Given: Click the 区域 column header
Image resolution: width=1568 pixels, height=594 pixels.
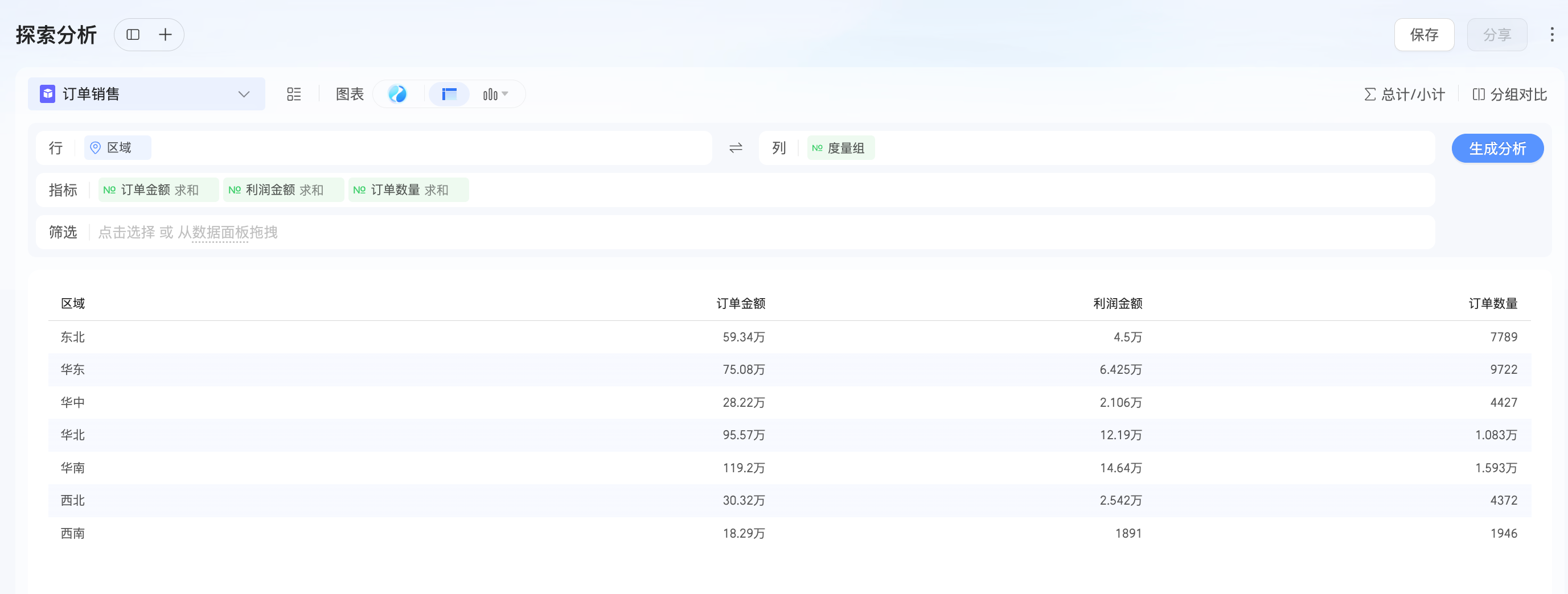Looking at the screenshot, I should [x=73, y=303].
